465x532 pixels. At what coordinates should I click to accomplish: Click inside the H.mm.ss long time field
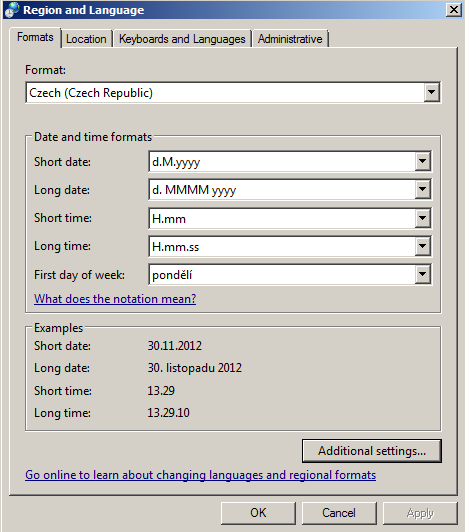[282, 246]
